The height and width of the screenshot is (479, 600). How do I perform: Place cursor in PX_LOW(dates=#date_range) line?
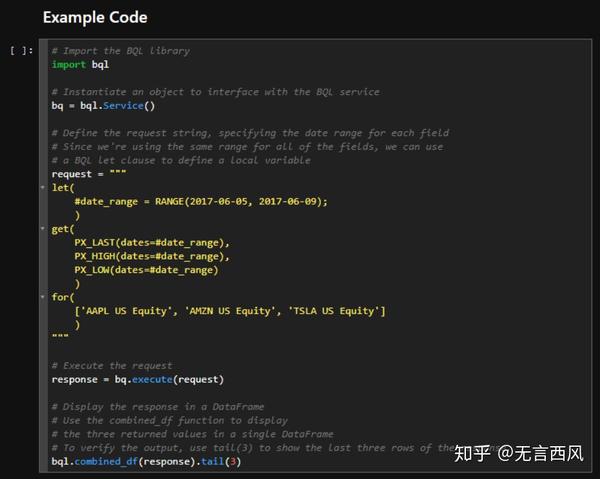tap(147, 270)
